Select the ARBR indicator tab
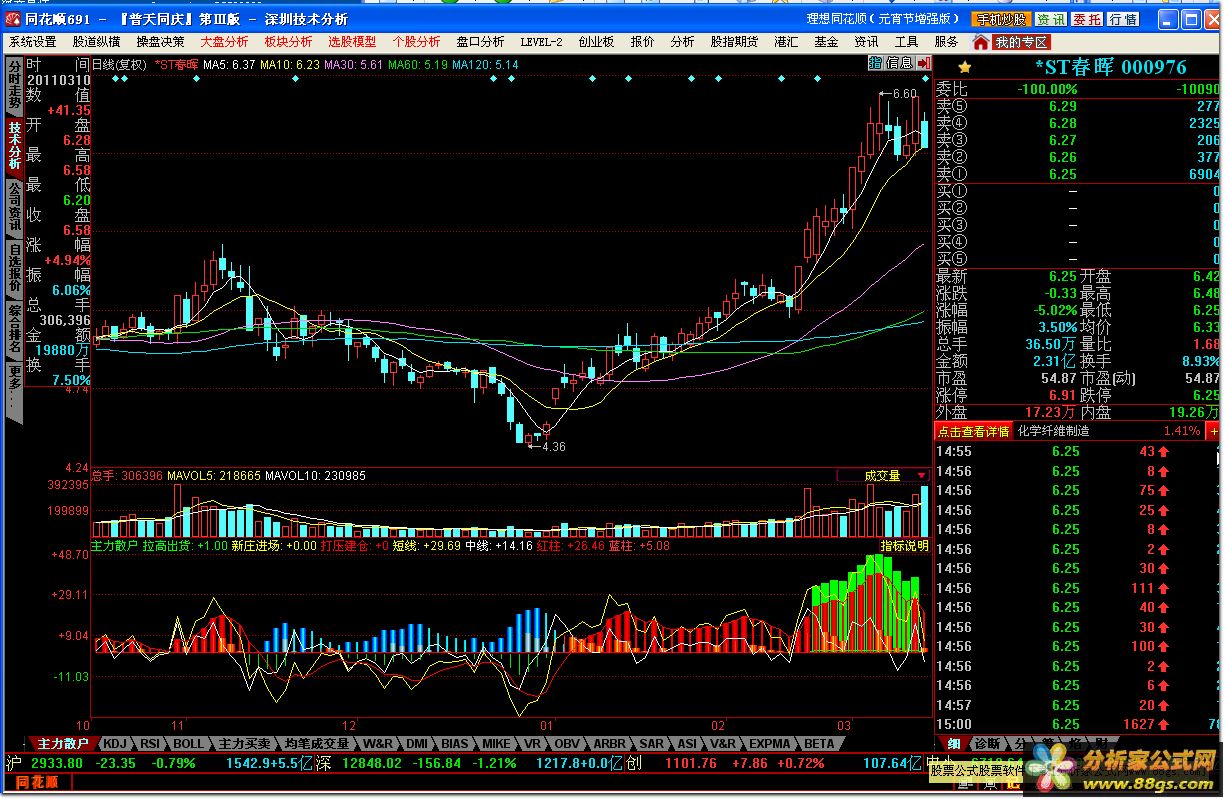The image size is (1225, 799). point(609,744)
